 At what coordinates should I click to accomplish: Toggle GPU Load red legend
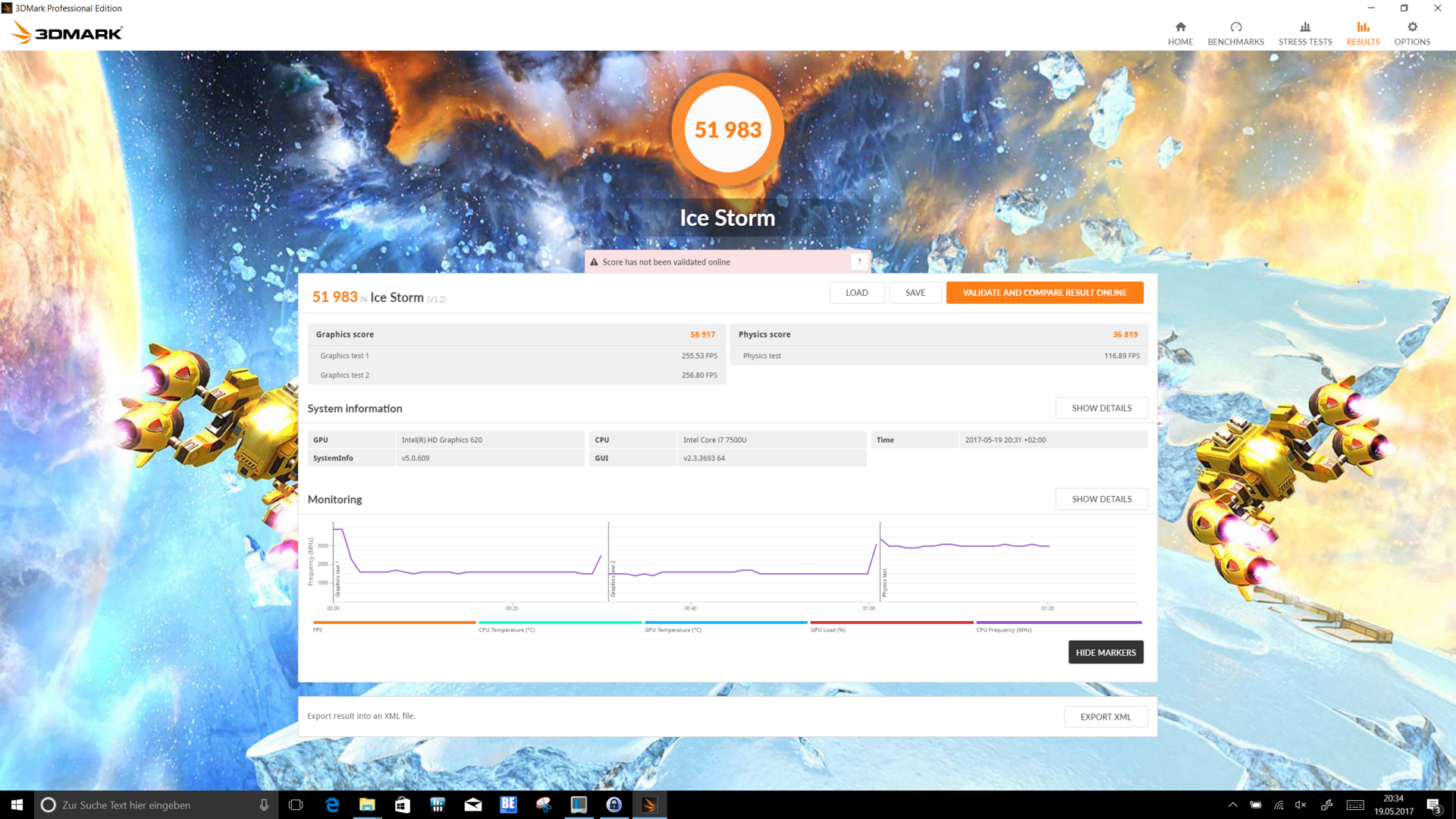(x=891, y=623)
